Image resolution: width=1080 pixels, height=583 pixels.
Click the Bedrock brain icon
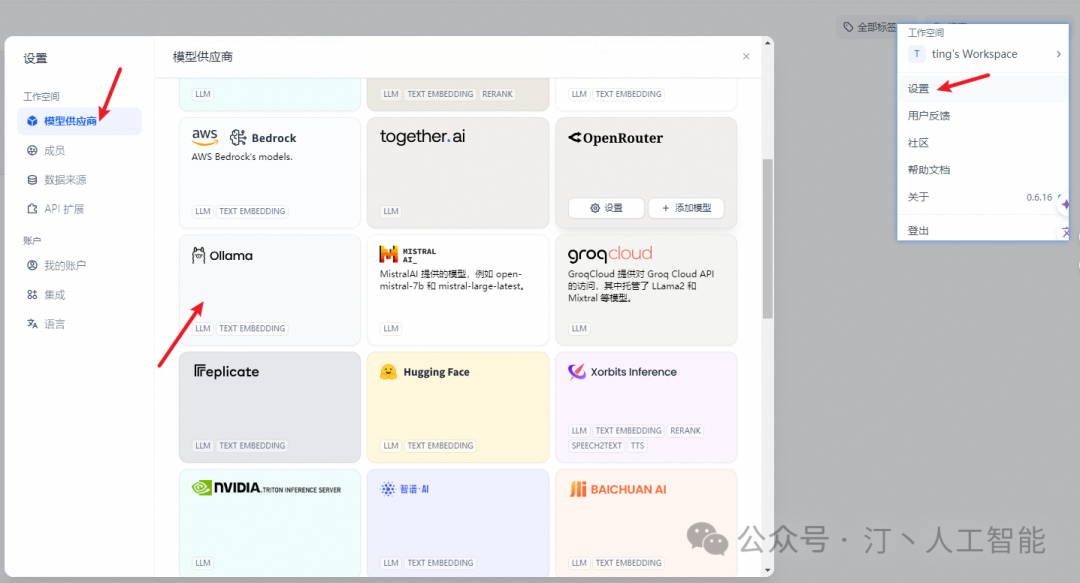click(238, 138)
